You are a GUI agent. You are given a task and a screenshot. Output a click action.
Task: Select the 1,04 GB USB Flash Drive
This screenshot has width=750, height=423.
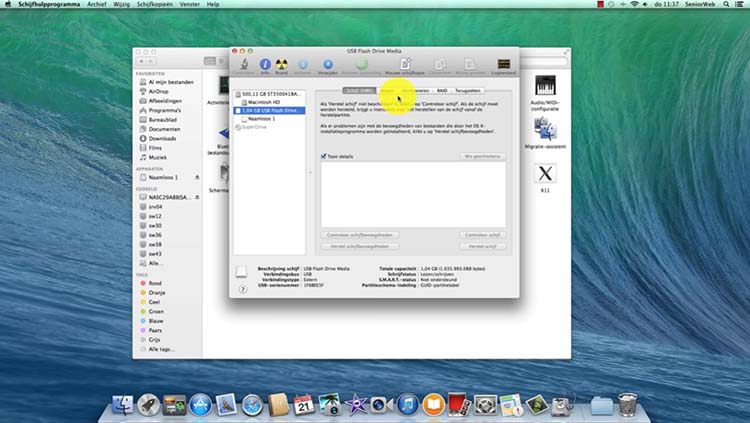point(269,111)
